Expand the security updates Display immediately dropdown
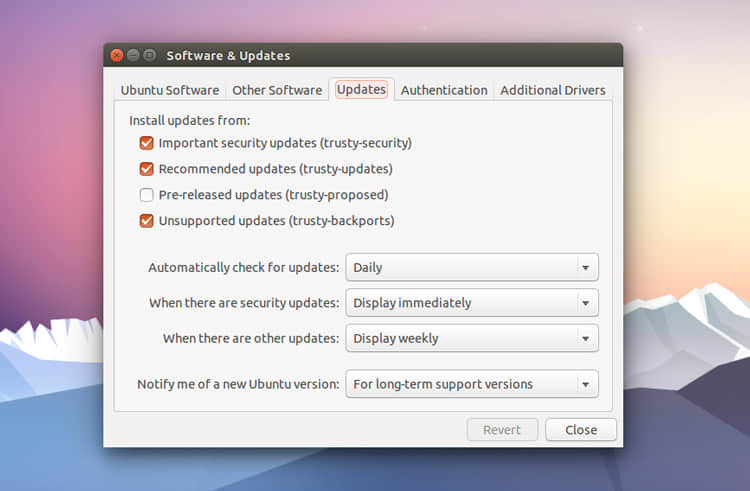This screenshot has height=491, width=750. (x=471, y=302)
